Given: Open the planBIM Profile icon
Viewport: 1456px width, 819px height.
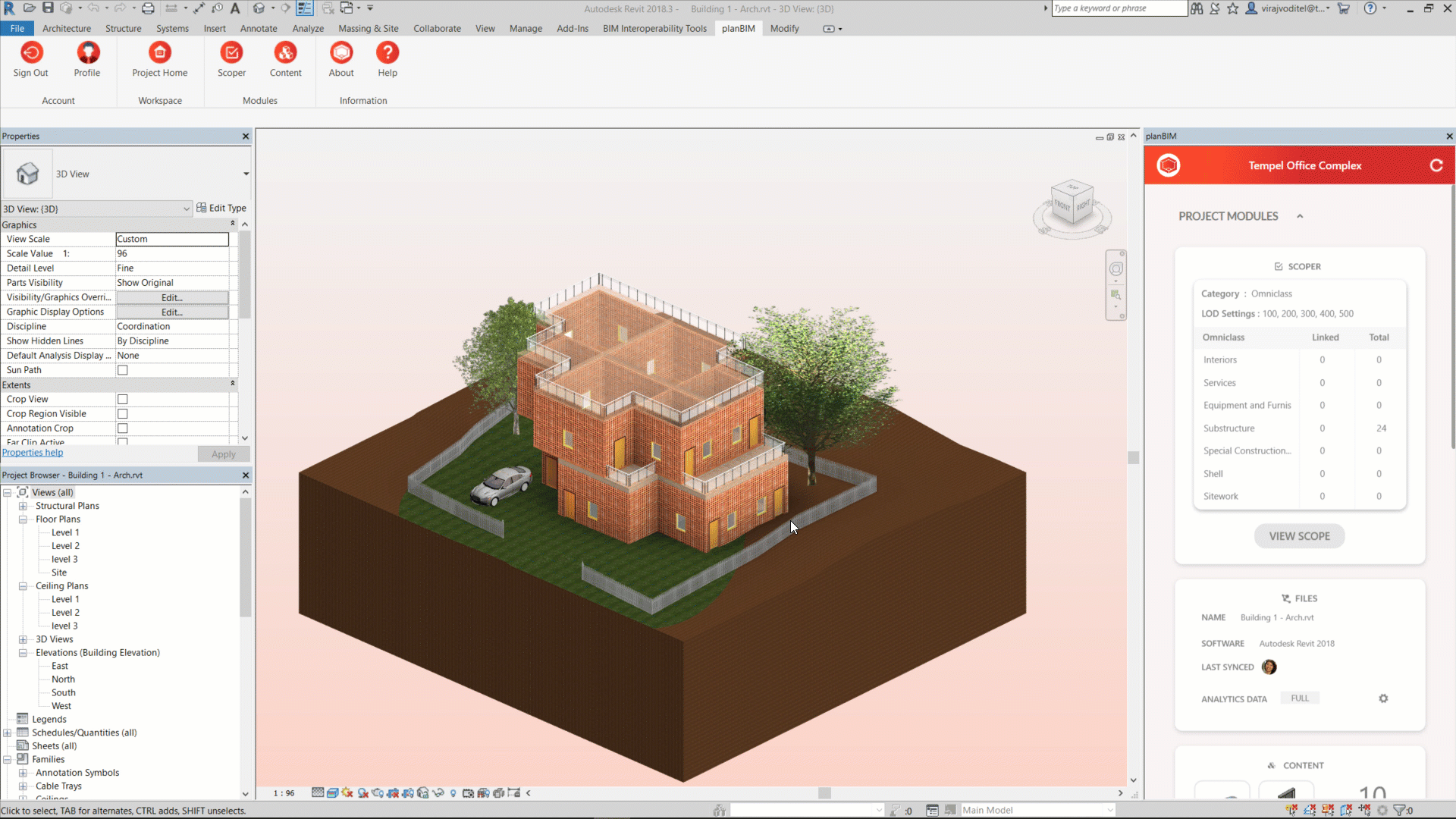Looking at the screenshot, I should point(87,53).
